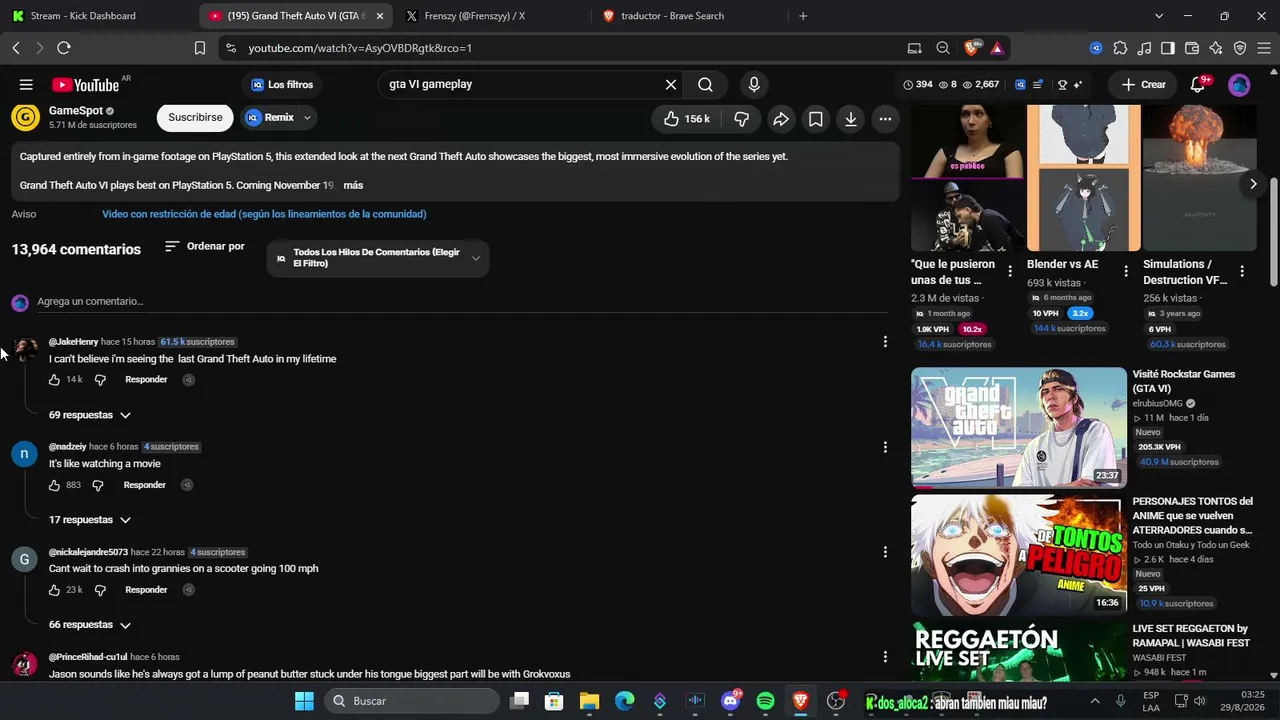Open options for 'Blender vs AE' video

[x=1126, y=271]
